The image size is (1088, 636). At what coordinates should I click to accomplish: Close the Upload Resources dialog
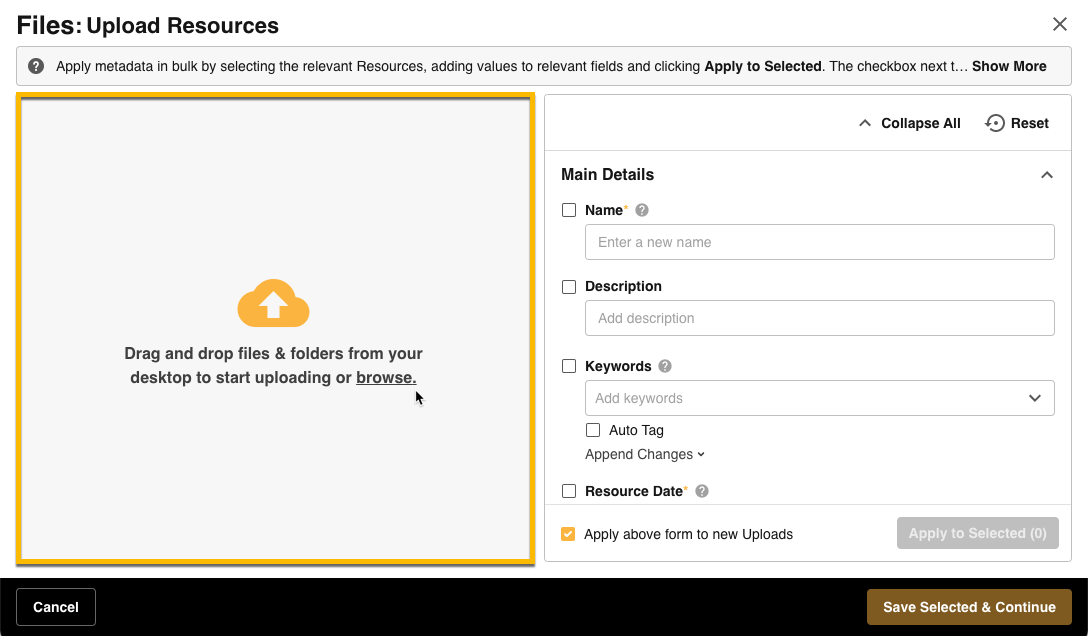pos(1060,25)
